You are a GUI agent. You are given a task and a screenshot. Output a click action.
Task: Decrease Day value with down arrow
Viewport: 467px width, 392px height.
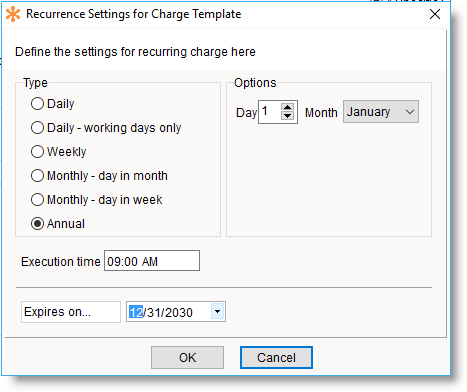pyautogui.click(x=287, y=116)
